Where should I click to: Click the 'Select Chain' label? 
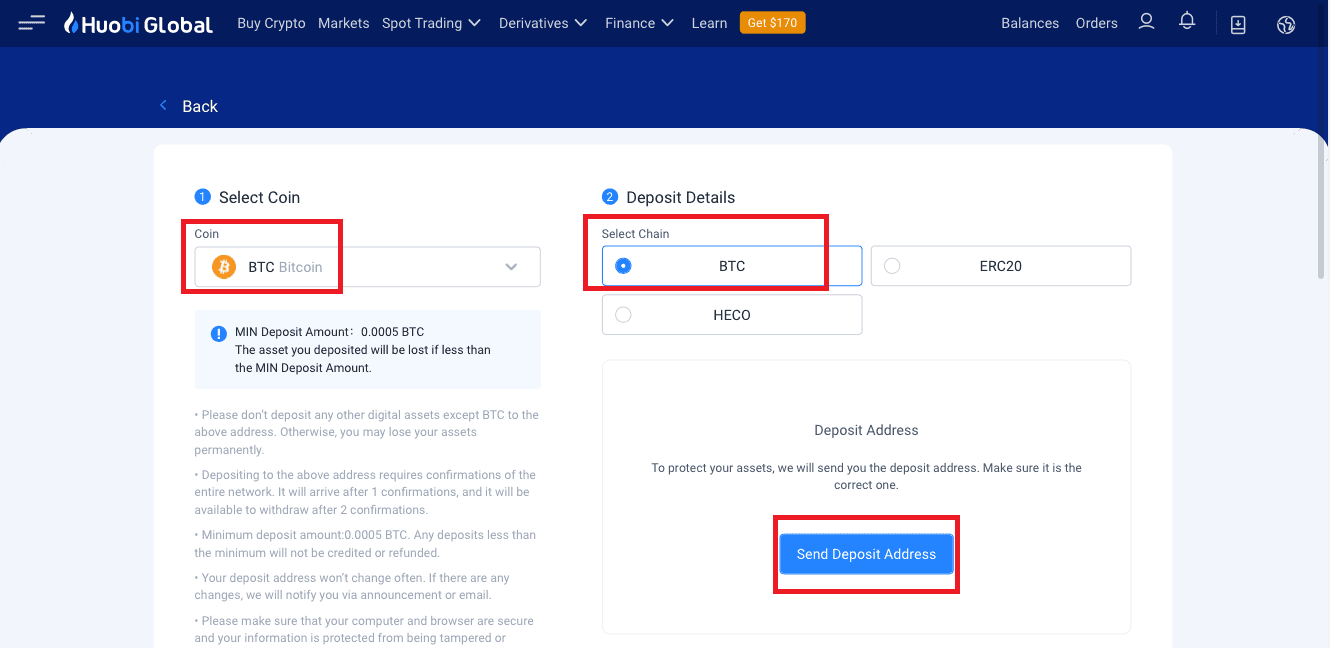635,234
